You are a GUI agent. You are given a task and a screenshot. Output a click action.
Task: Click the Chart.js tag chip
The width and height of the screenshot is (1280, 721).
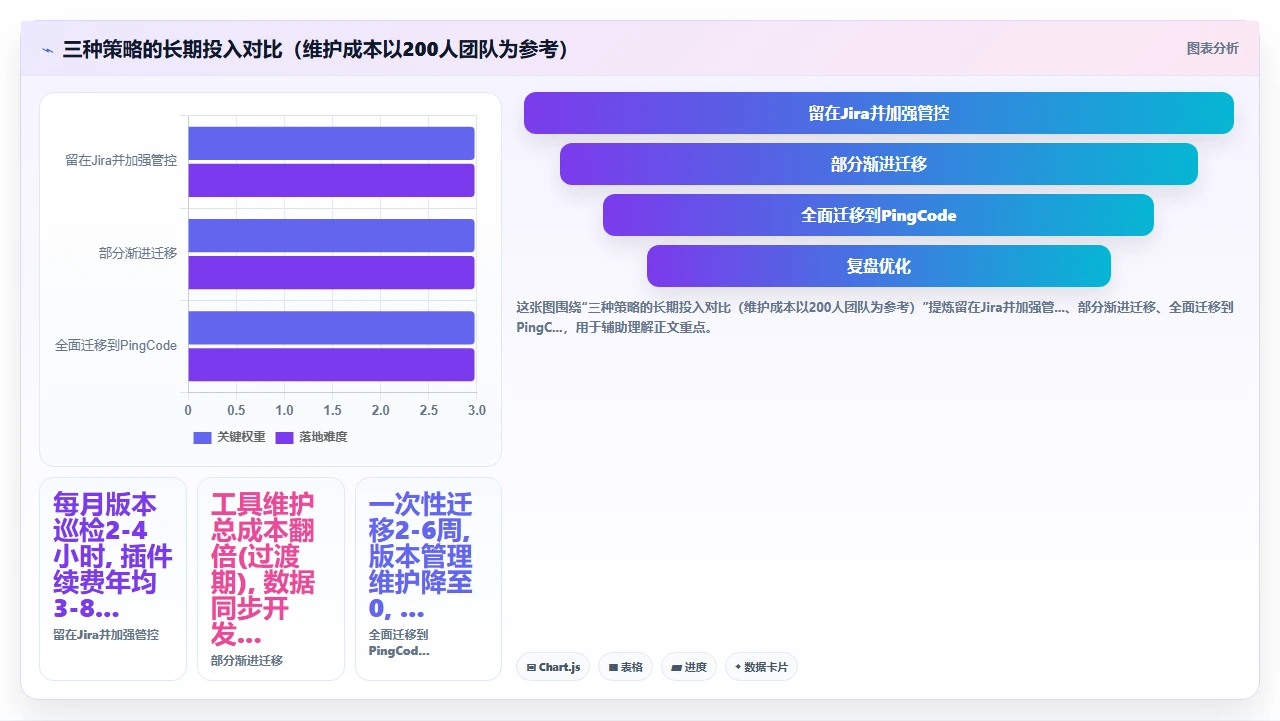(553, 667)
